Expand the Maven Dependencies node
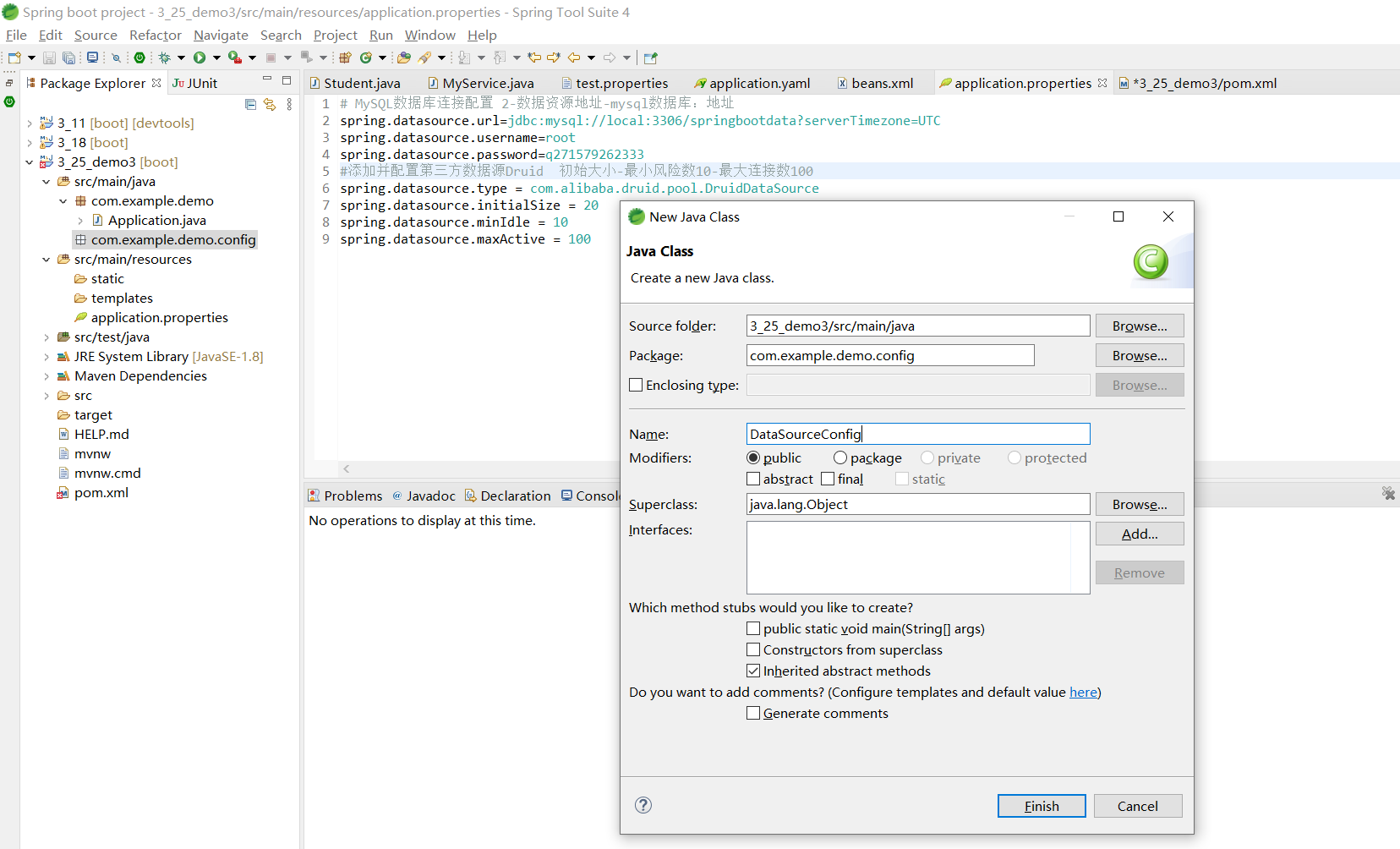Viewport: 1400px width, 849px height. click(x=46, y=376)
